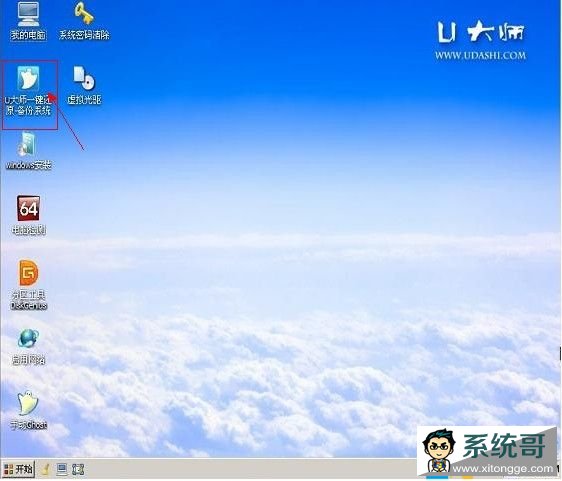This screenshot has height=481, width=562.
Task: Click the www.xitongge.com watermark link
Action: click(x=503, y=468)
